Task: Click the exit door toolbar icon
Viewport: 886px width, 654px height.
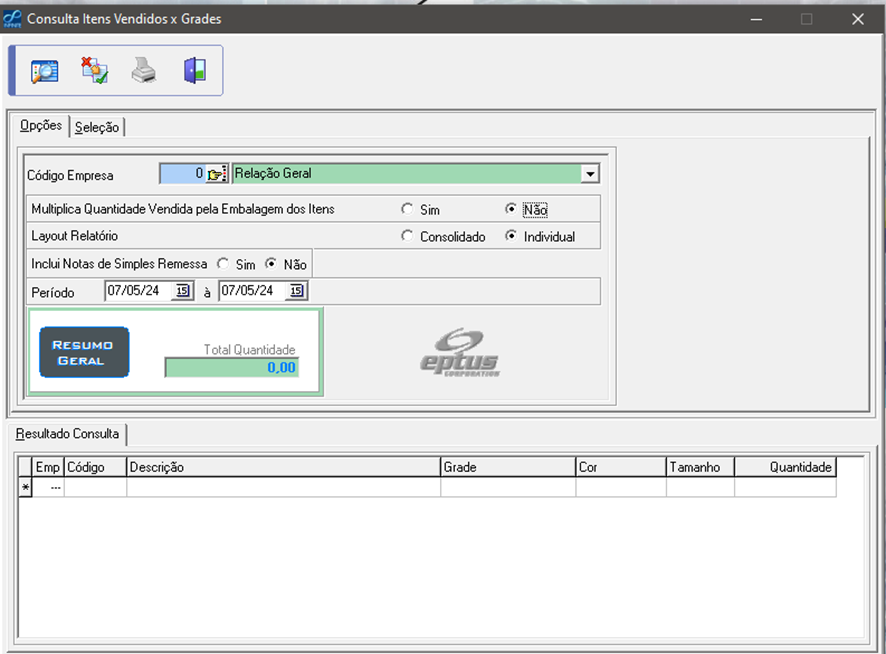Action: (194, 71)
